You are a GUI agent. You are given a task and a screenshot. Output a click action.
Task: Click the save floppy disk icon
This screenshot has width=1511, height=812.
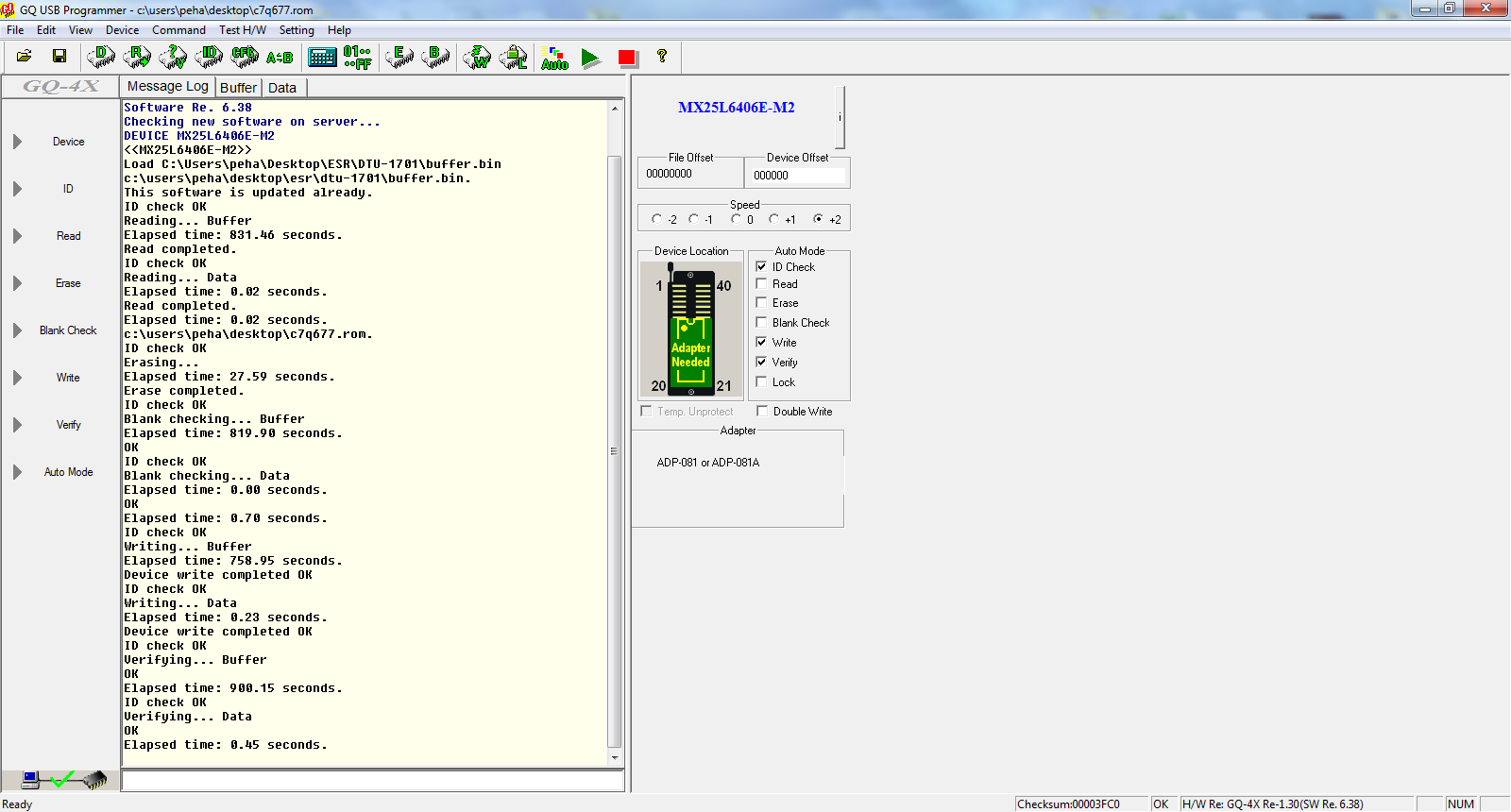click(x=59, y=57)
